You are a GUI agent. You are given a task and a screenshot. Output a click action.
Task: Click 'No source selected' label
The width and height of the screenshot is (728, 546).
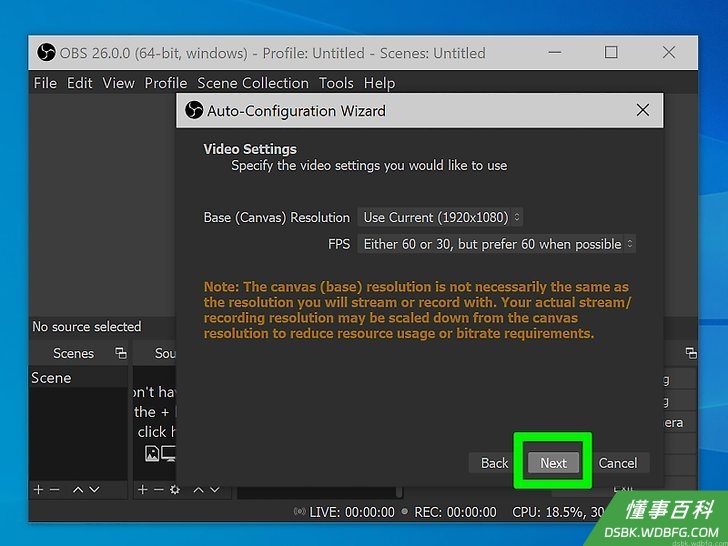click(86, 326)
